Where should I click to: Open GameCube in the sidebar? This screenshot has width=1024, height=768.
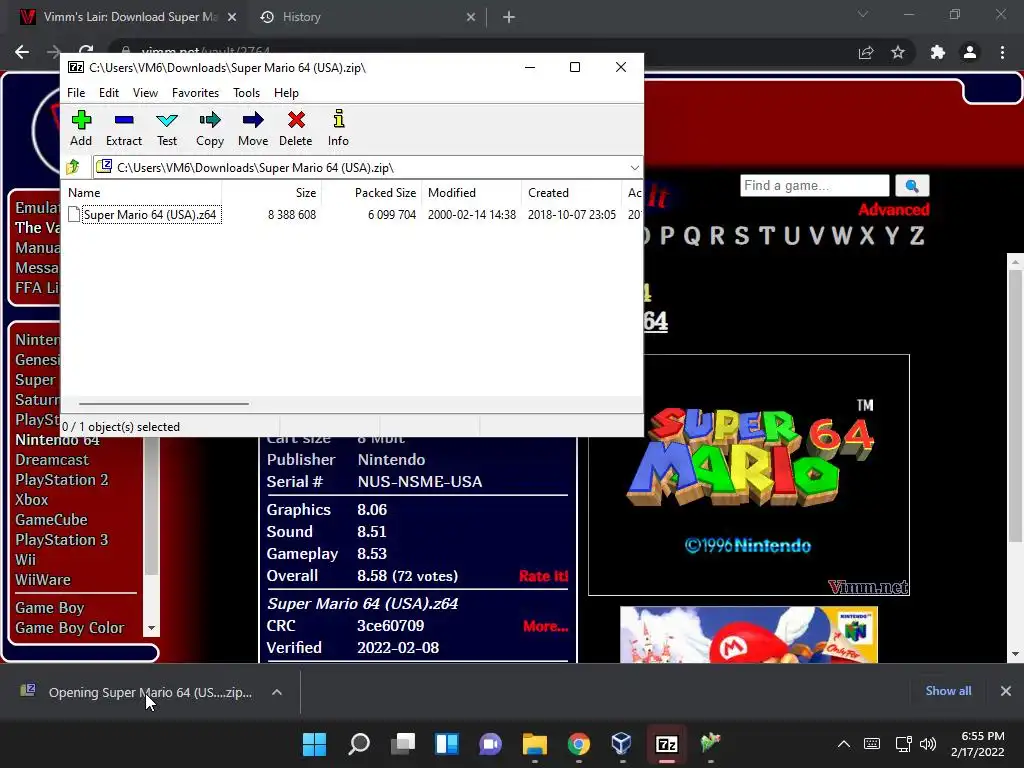tap(52, 520)
